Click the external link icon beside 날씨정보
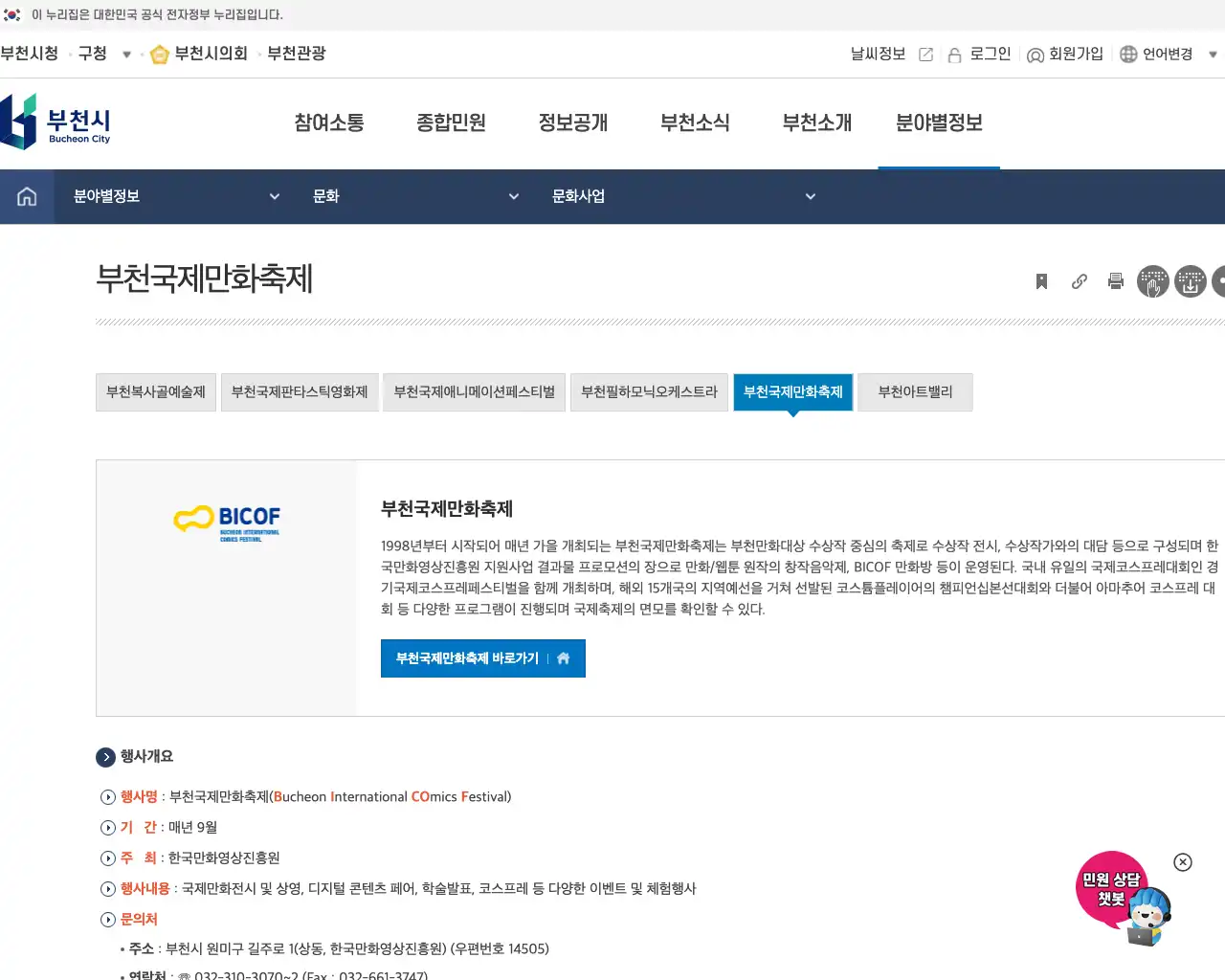1225x980 pixels. 925,55
